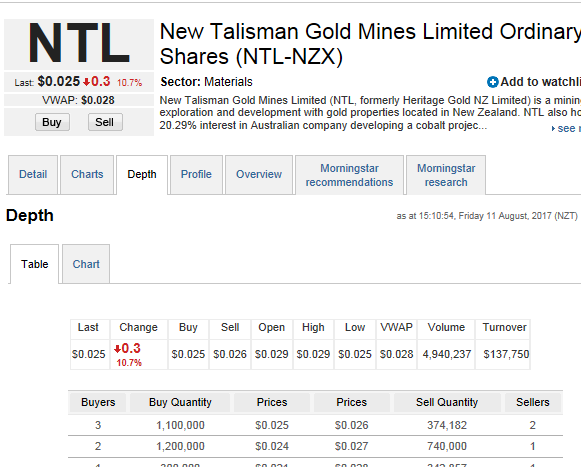Click the change down arrow in summary table
The image size is (581, 467).
117,349
